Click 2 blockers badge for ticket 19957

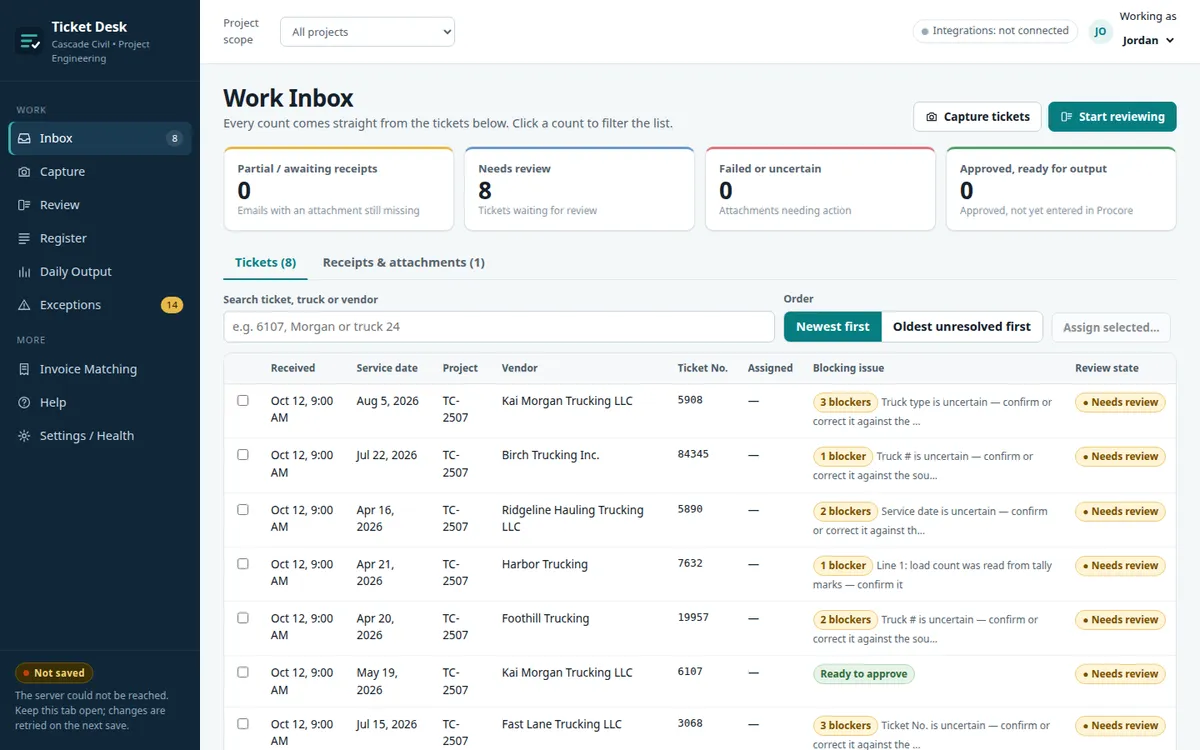(845, 619)
